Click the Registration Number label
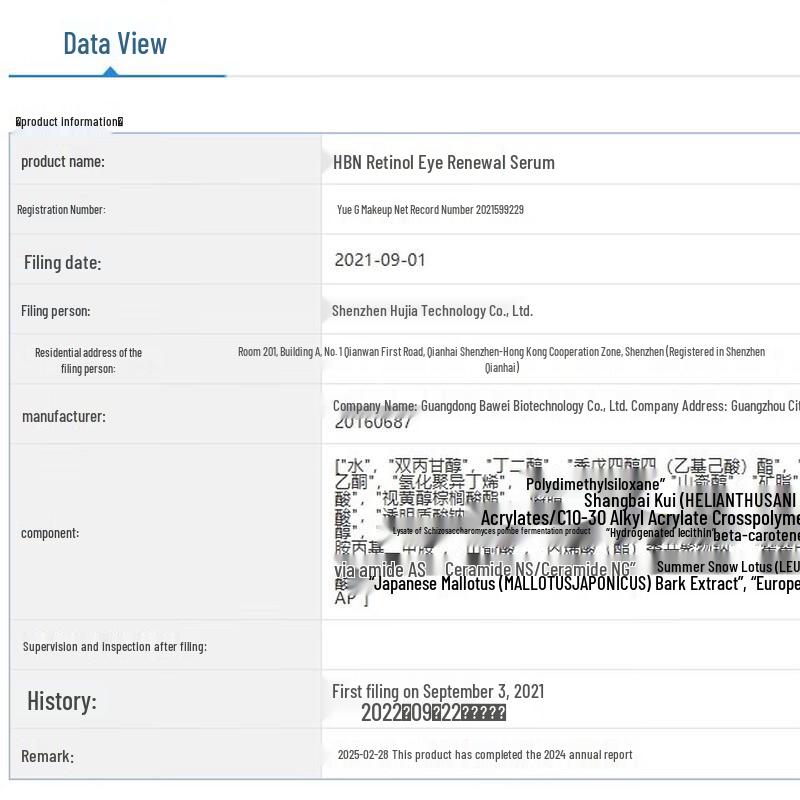The image size is (800, 800). tap(61, 210)
